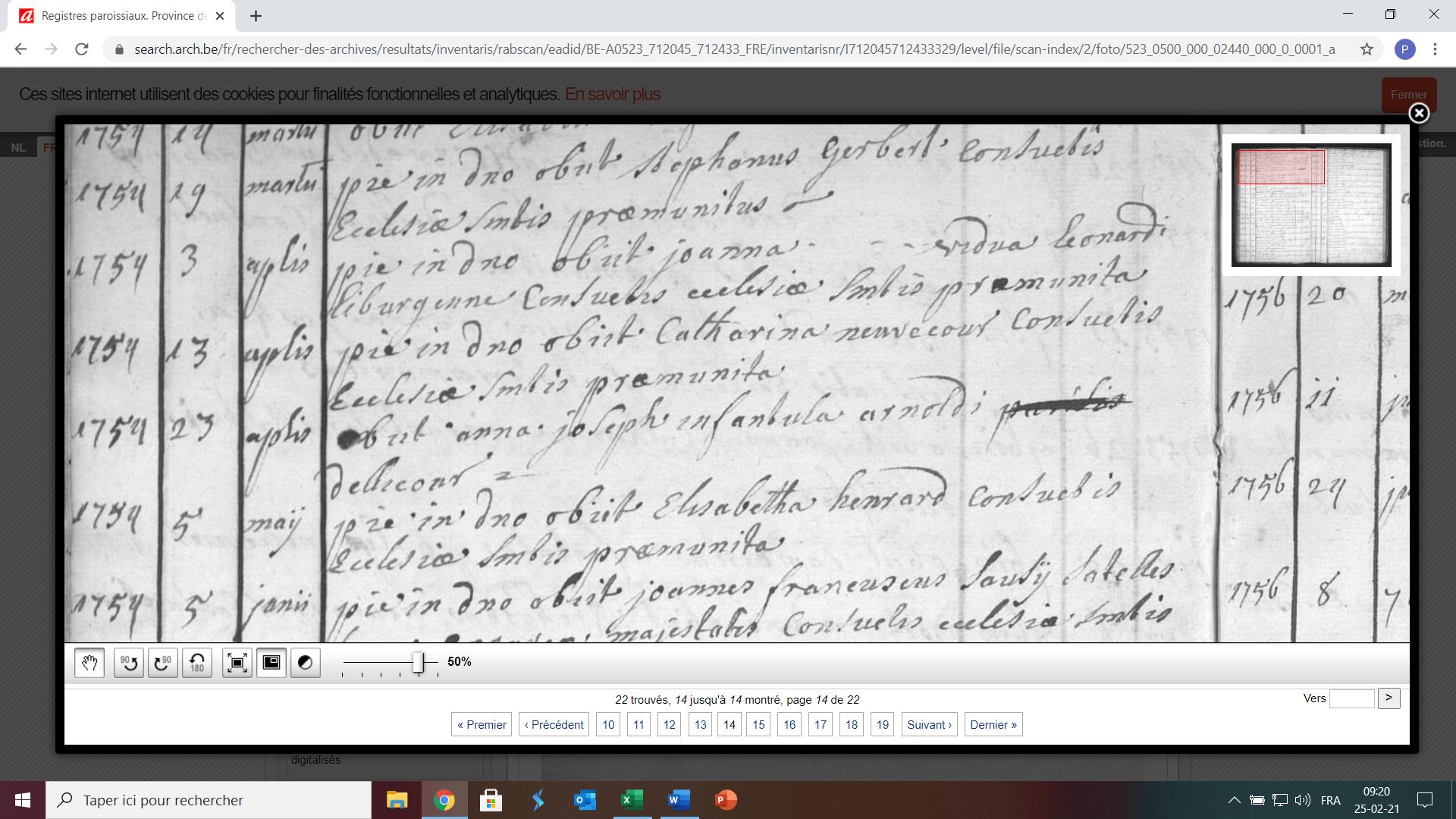Rotate image 90 degrees counterclockwise
Screen dimensions: 1456x819
(129, 663)
